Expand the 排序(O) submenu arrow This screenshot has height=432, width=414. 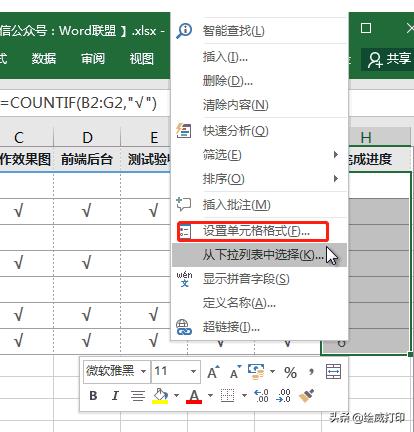tap(336, 179)
